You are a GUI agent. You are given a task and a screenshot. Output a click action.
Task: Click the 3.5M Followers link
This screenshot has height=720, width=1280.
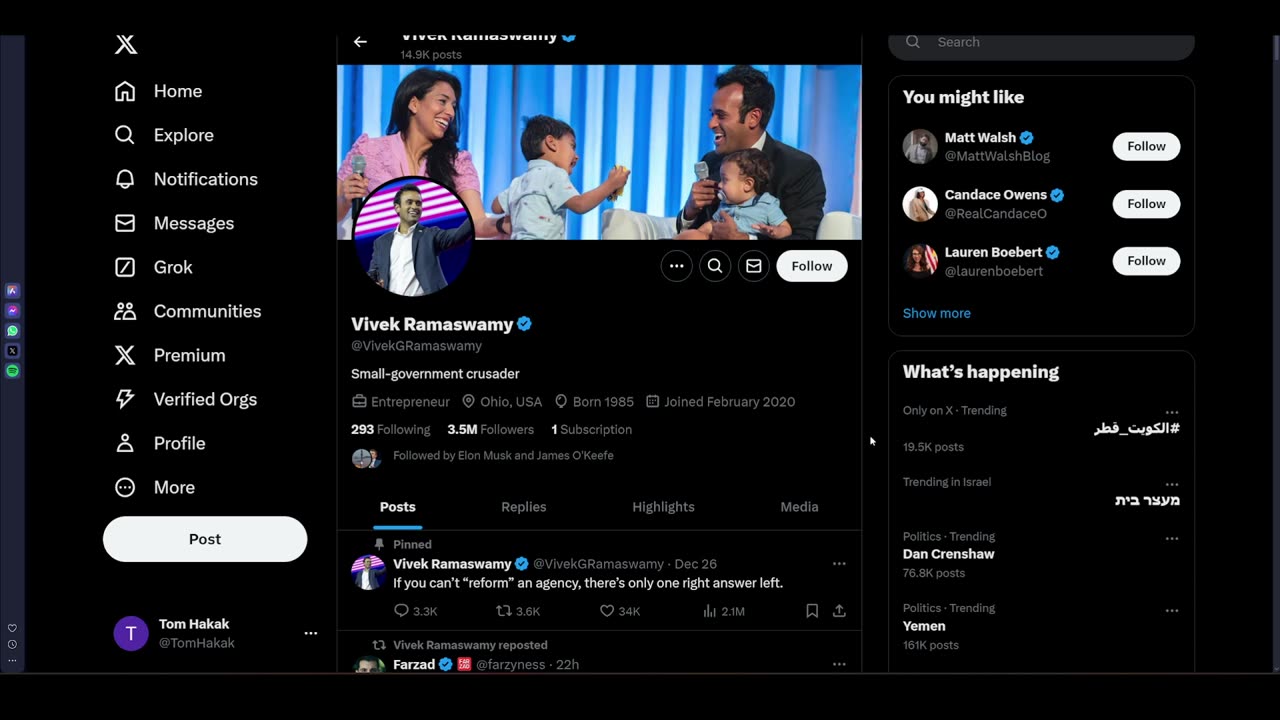click(490, 429)
